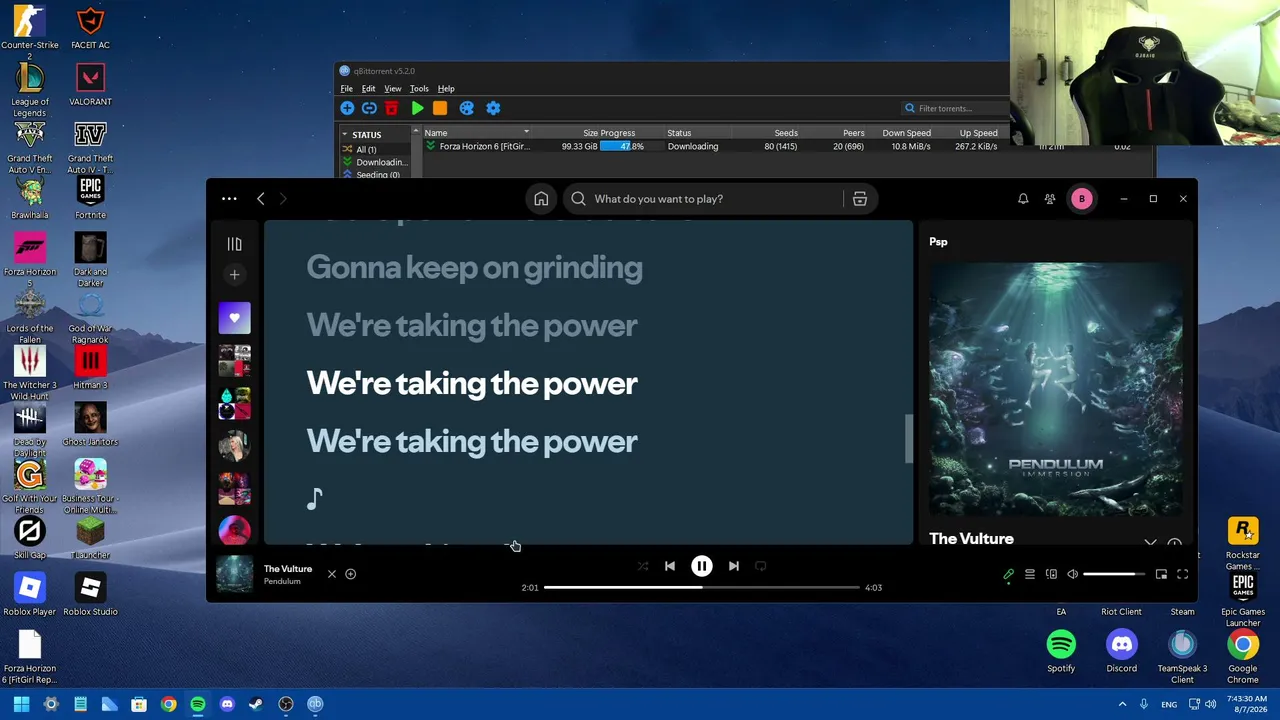1280x720 pixels.
Task: Open the Windows Start menu
Action: [x=22, y=704]
